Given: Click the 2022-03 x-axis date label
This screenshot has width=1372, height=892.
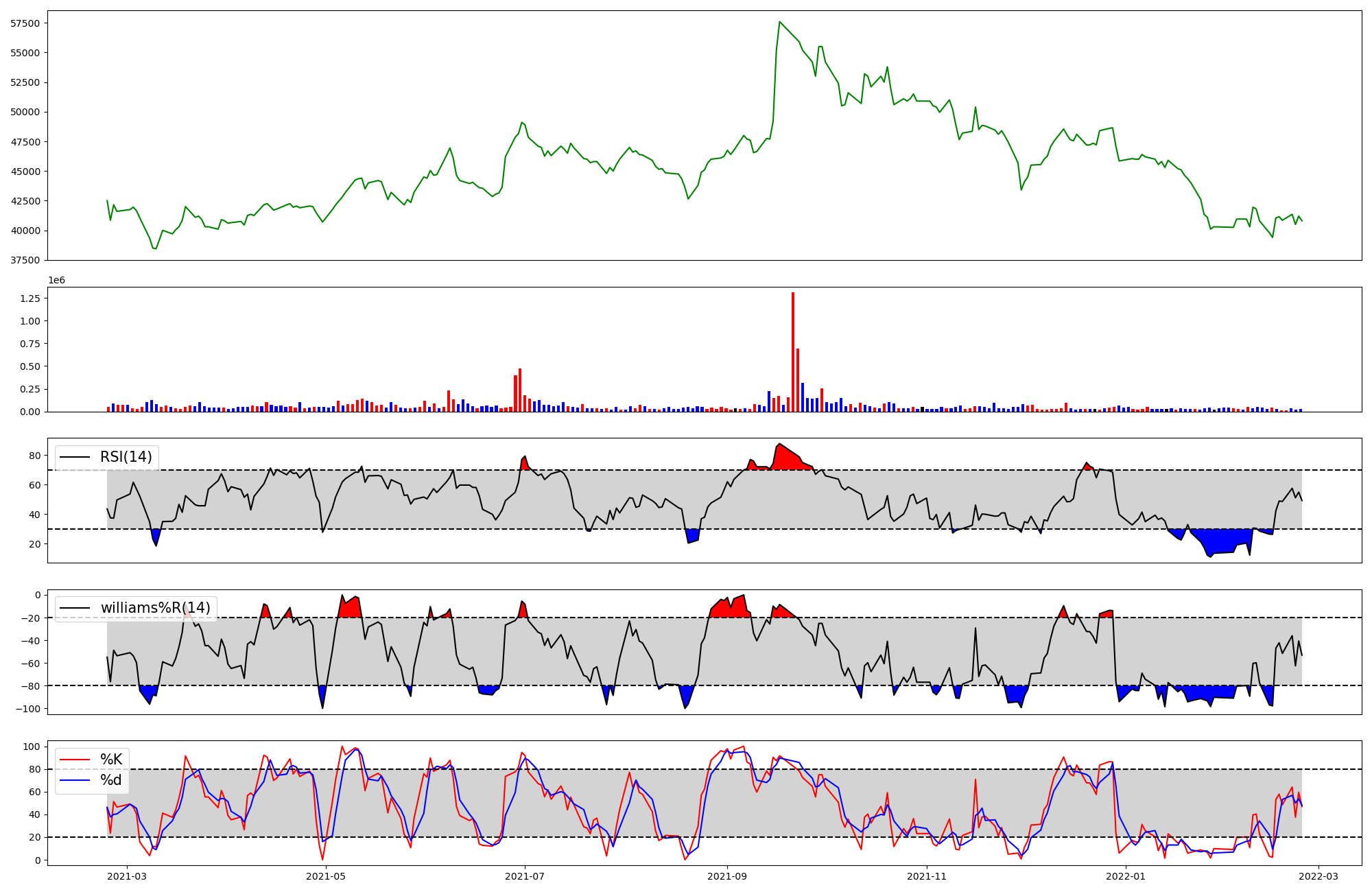Looking at the screenshot, I should click(1318, 876).
